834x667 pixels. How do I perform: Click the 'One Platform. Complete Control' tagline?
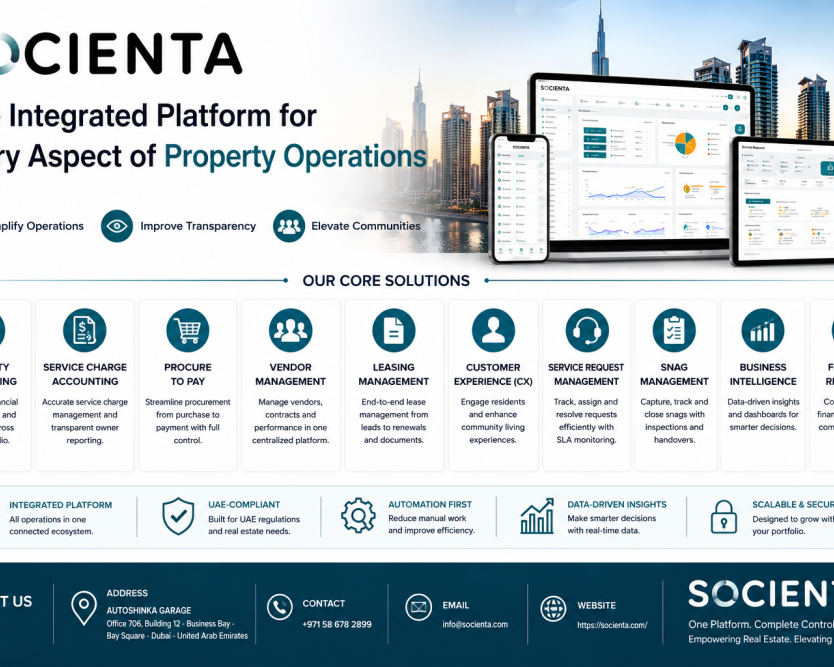point(761,624)
